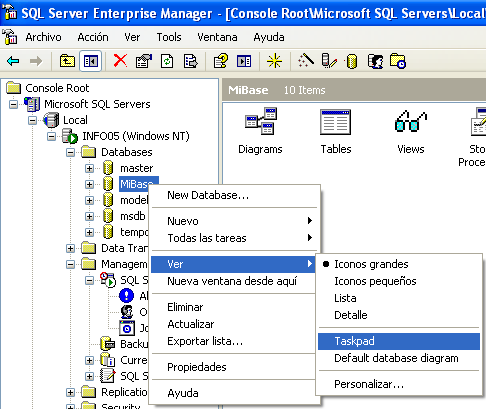Click the msdb database cylinder icon
The height and width of the screenshot is (409, 486).
[108, 216]
